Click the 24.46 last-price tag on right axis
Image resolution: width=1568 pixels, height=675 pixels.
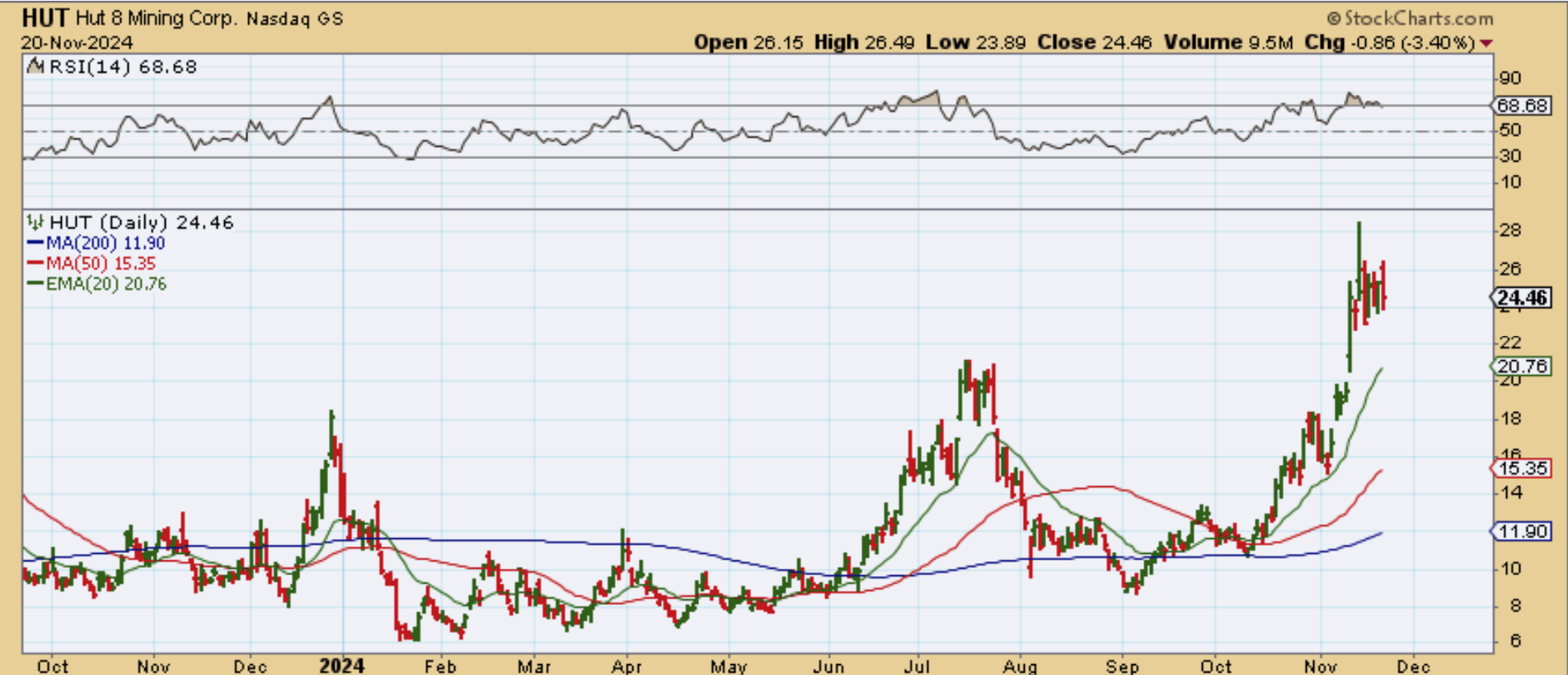pyautogui.click(x=1522, y=298)
